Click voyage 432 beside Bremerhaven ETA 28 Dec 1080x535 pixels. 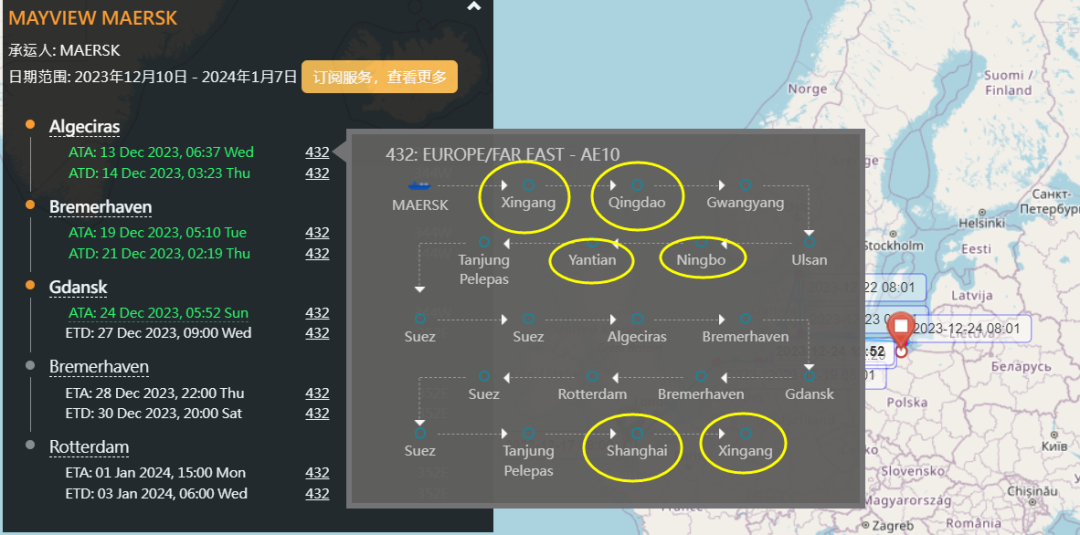click(318, 393)
